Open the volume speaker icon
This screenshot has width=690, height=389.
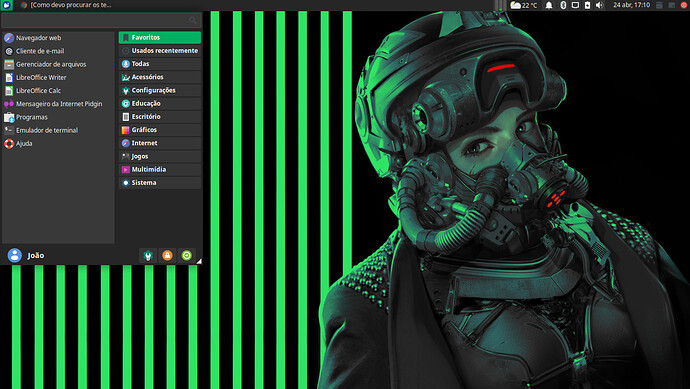[x=599, y=5]
